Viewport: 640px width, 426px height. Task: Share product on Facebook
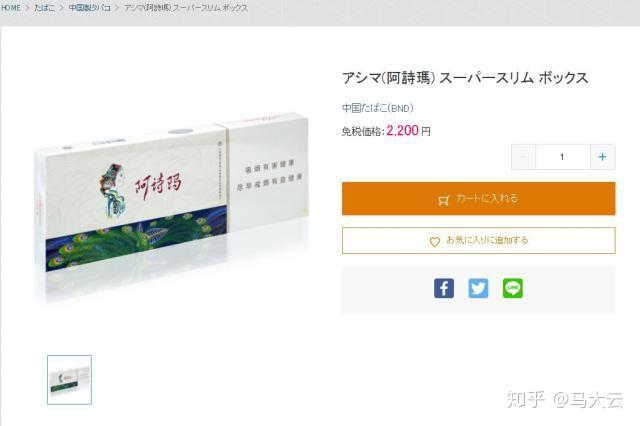(444, 288)
